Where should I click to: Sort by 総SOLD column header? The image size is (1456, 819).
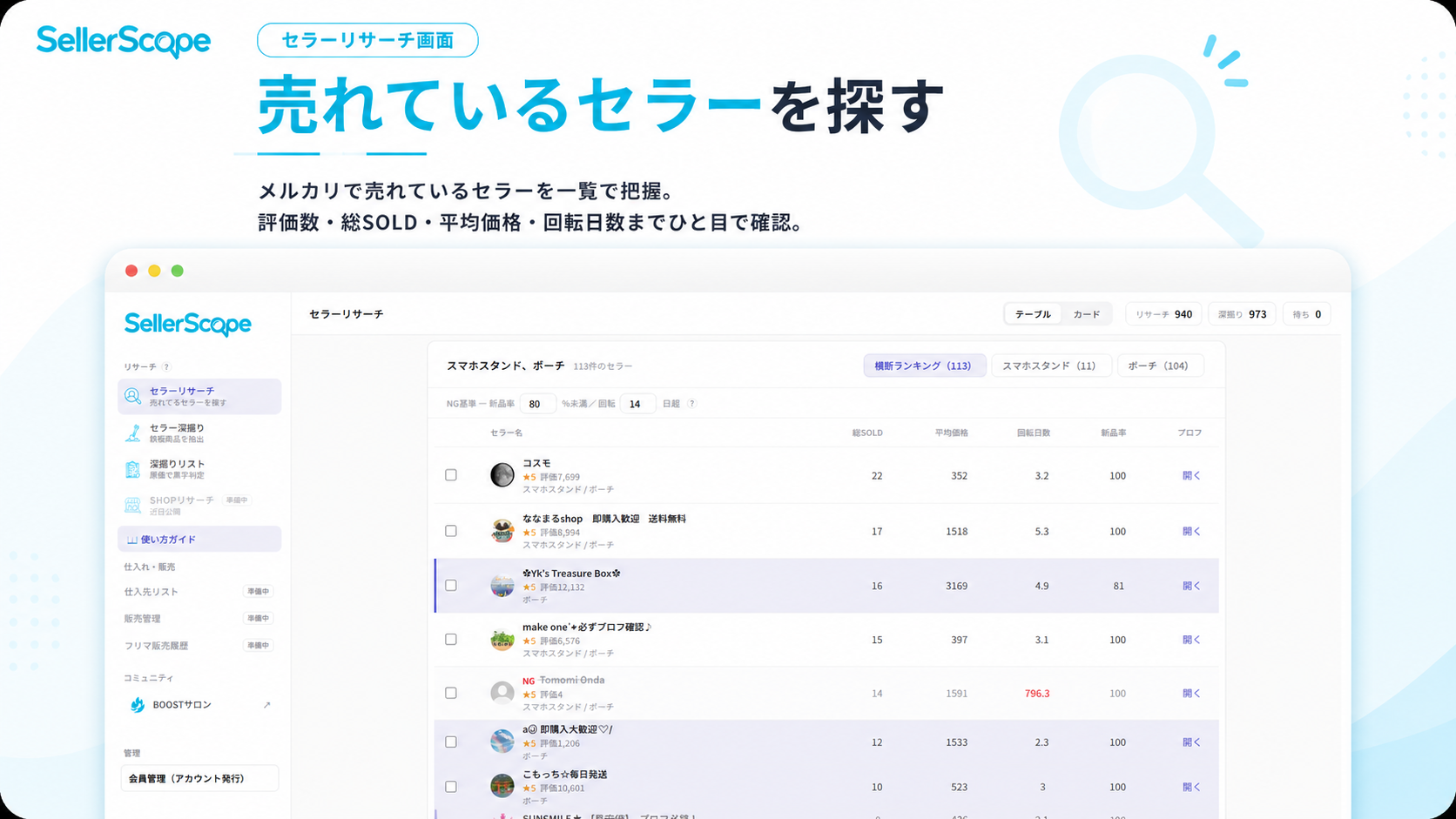(x=867, y=433)
